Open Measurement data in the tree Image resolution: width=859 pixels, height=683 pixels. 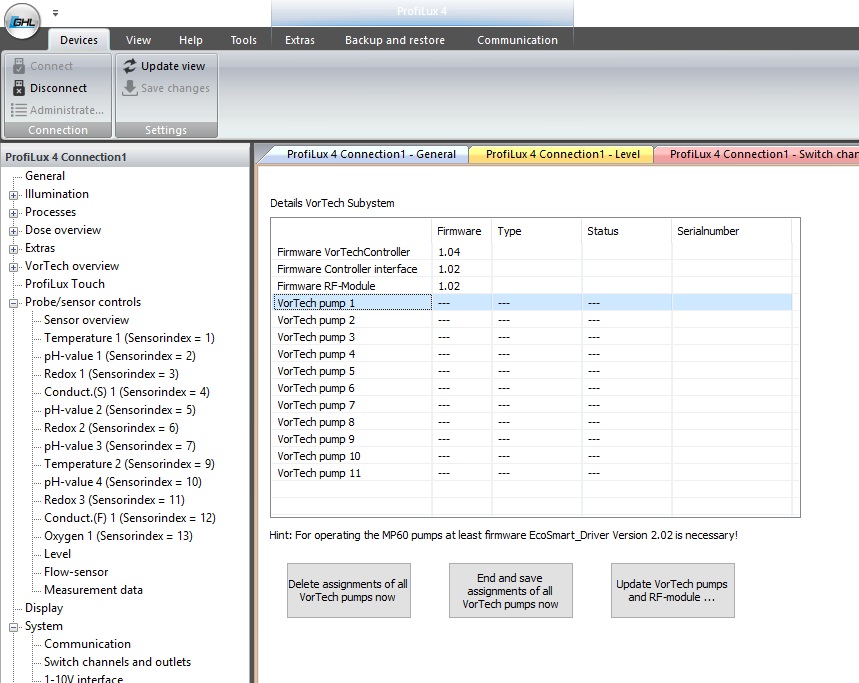93,590
